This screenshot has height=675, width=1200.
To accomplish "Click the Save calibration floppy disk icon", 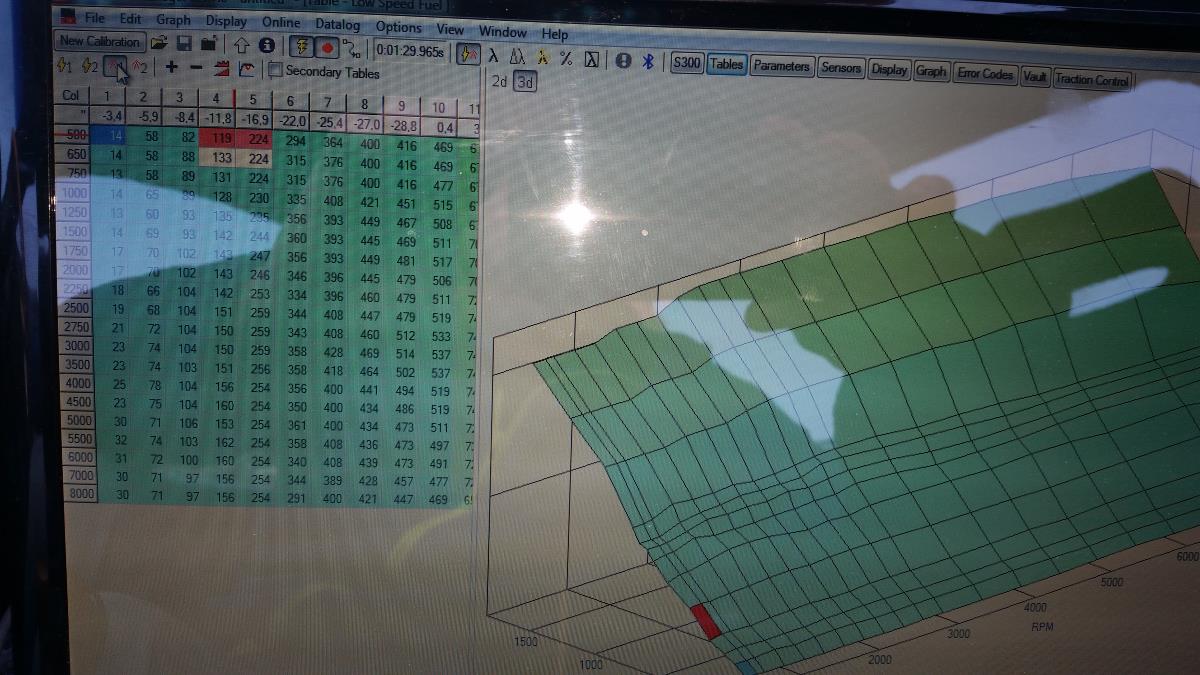I will (183, 44).
